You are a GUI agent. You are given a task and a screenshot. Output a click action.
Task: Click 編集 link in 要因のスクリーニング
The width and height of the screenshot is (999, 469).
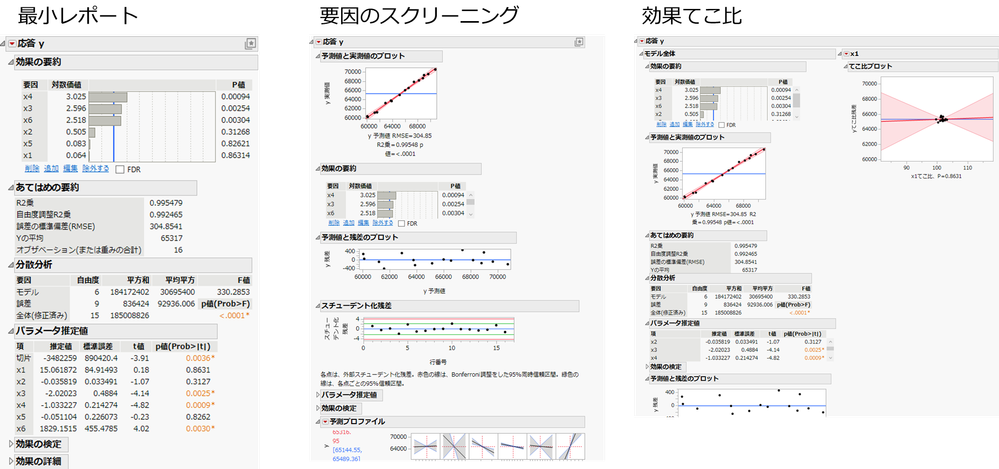coord(363,223)
